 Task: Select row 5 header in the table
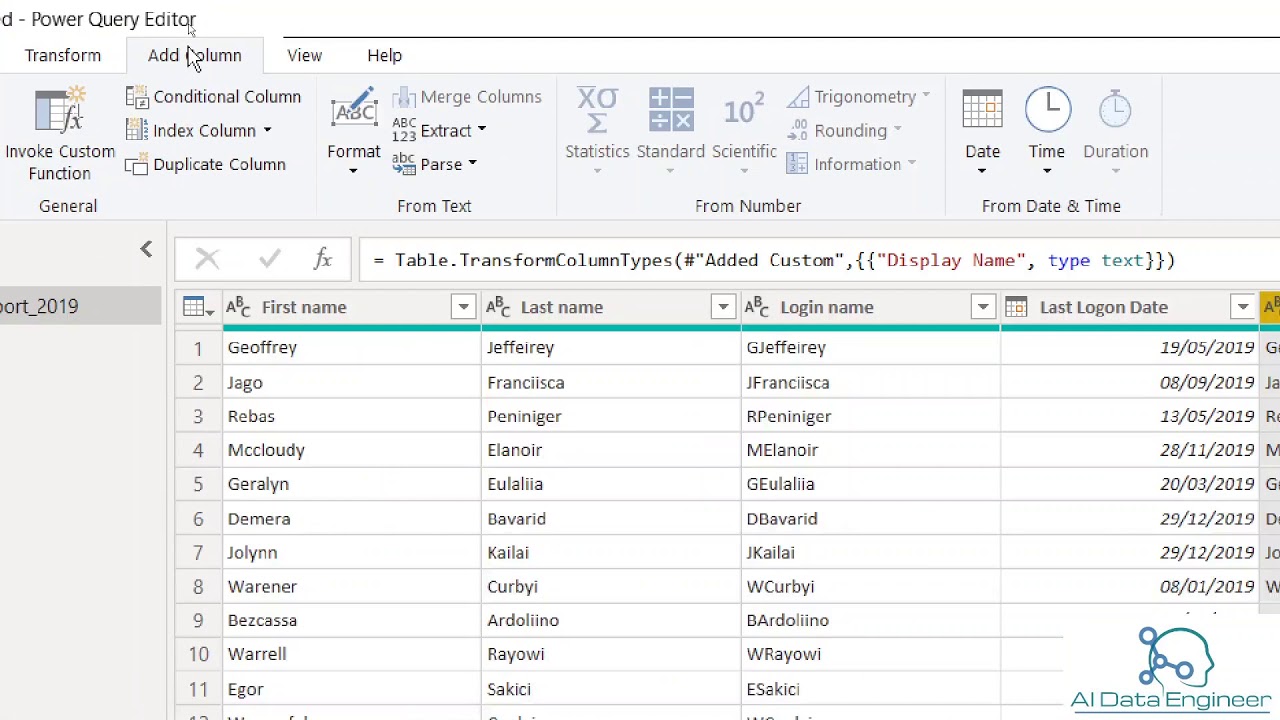198,484
